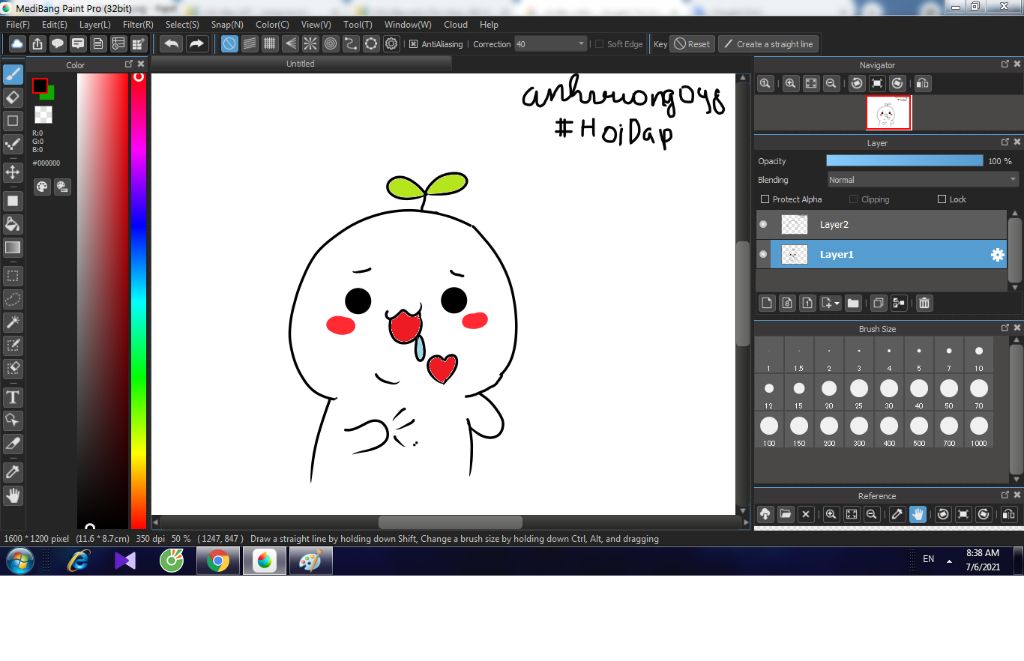Open the Snap menu
Image resolution: width=1024 pixels, height=661 pixels.
pyautogui.click(x=227, y=24)
